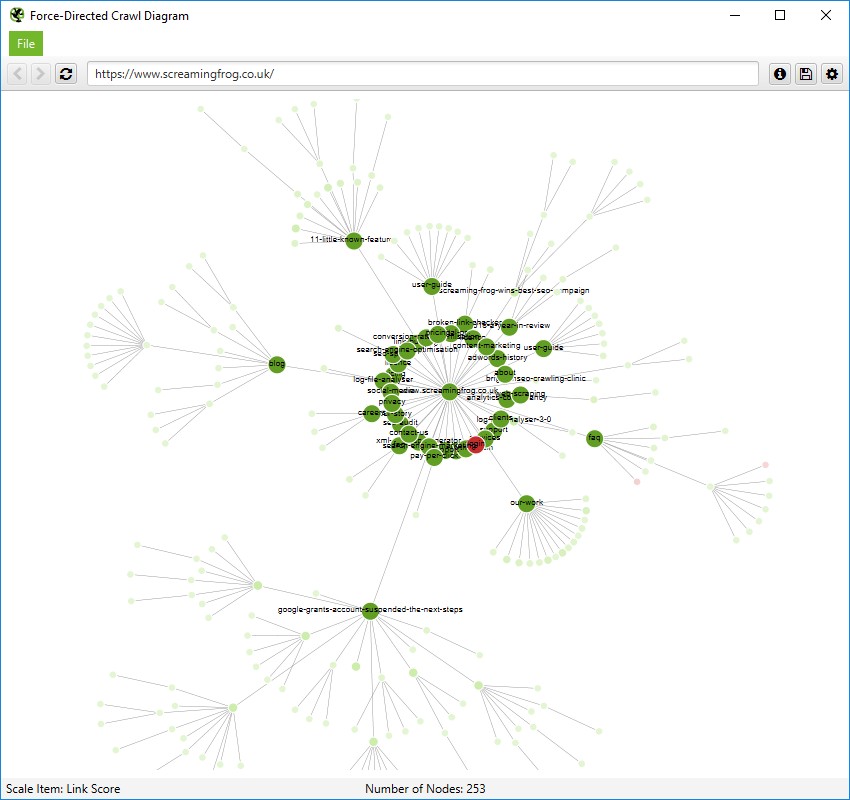Go forward with the right arrow button
850x800 pixels.
click(40, 74)
